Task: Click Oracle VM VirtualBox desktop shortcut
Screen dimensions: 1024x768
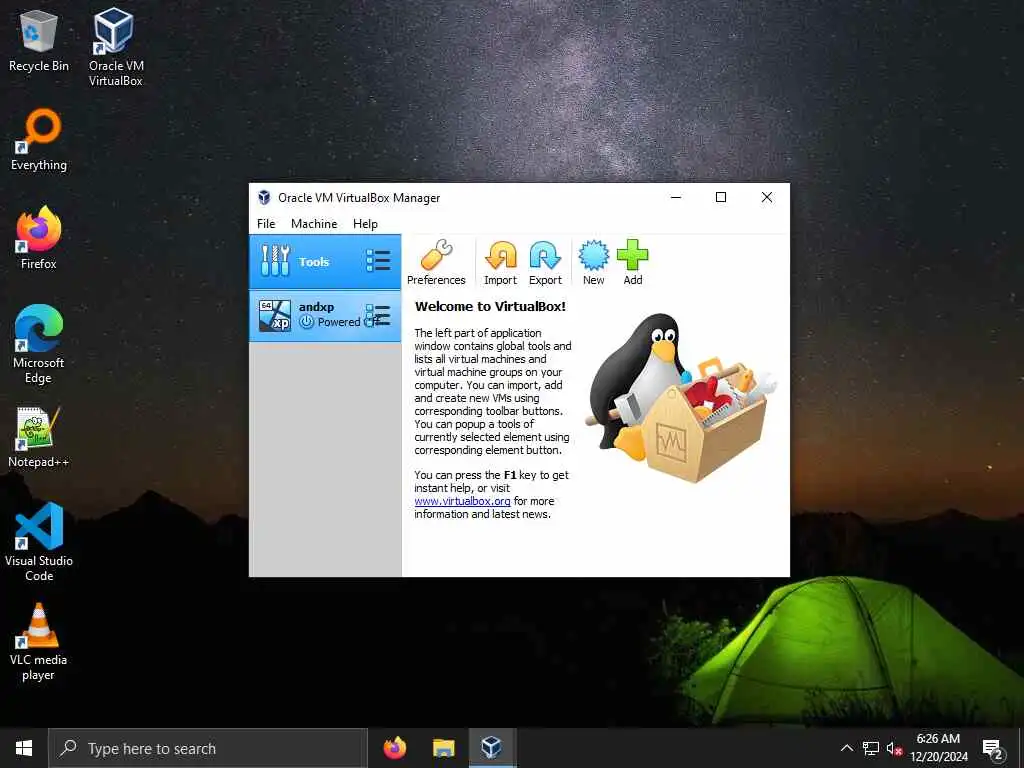Action: point(115,47)
